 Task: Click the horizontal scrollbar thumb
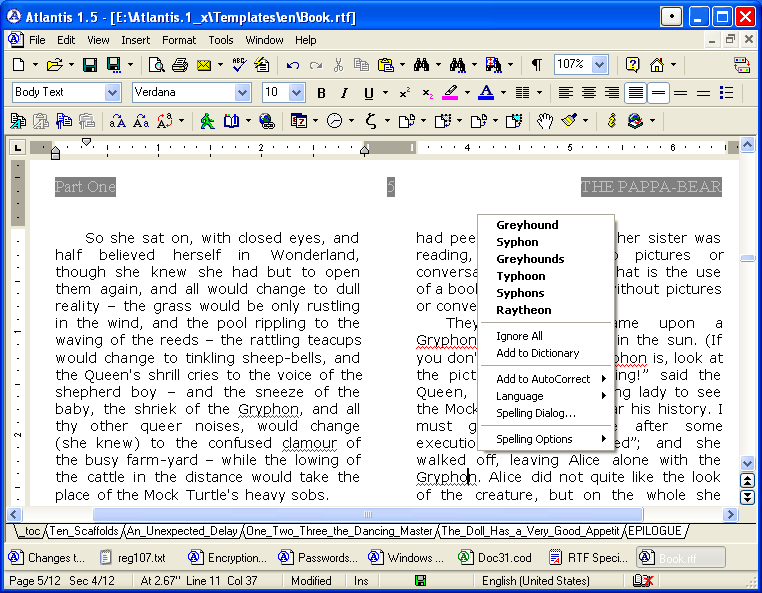tap(368, 514)
